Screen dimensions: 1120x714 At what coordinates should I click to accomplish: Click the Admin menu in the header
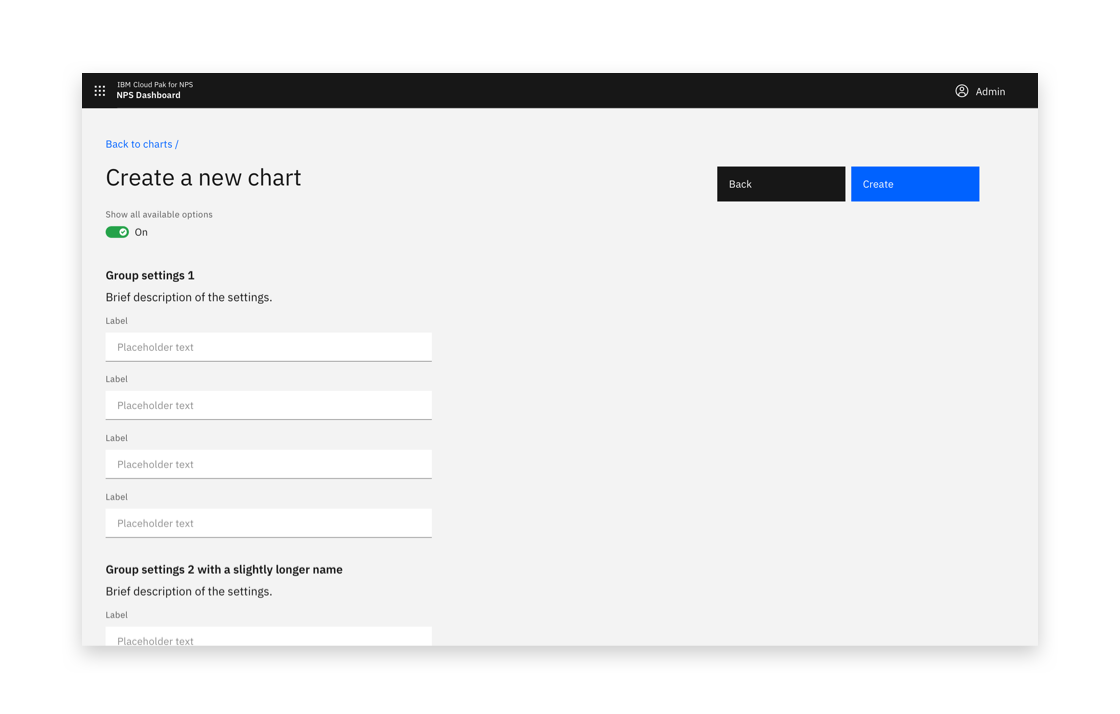click(x=980, y=90)
